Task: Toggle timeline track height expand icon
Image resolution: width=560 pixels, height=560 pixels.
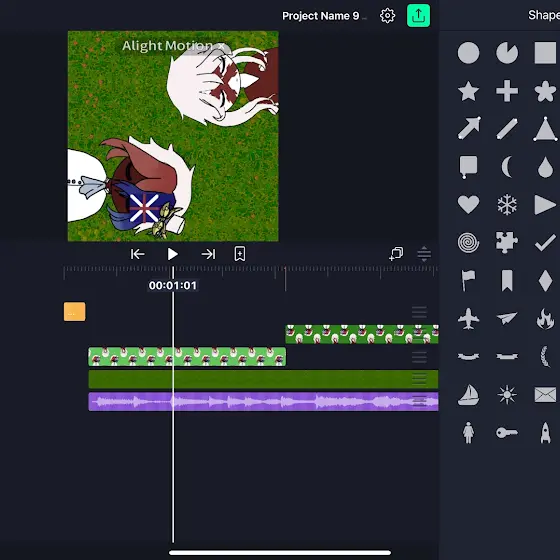Action: [x=424, y=254]
